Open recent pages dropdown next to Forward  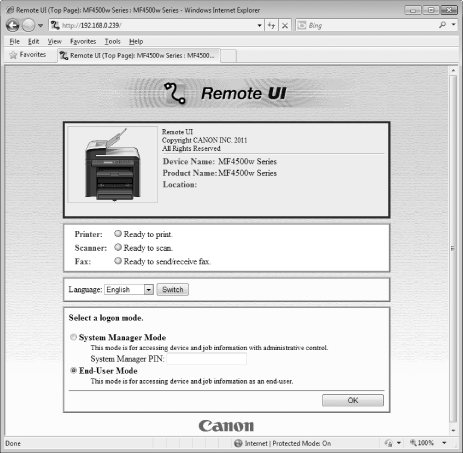point(40,25)
